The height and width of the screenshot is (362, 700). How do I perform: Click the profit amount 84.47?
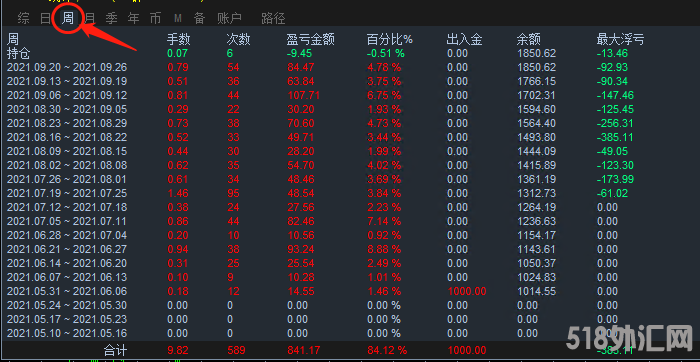coord(300,68)
